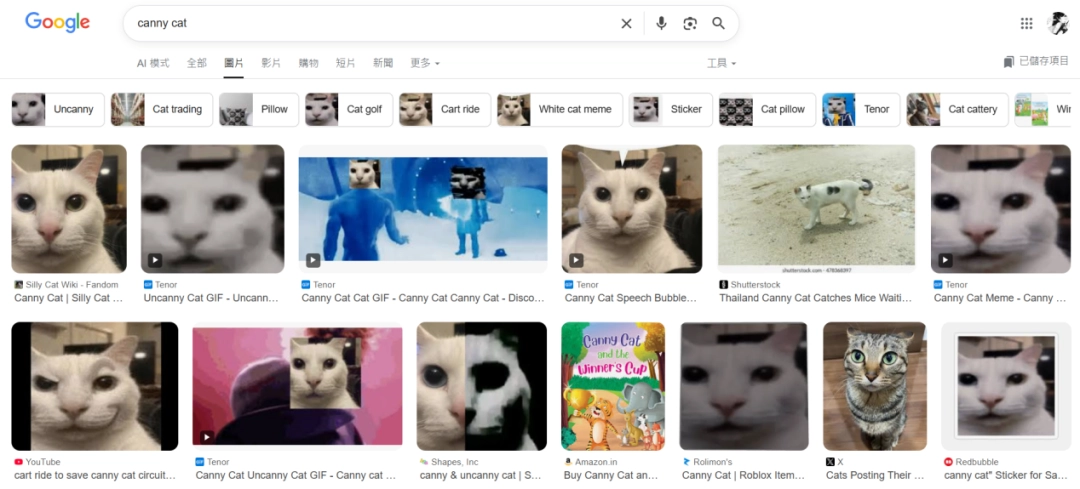Image resolution: width=1080 pixels, height=489 pixels.
Task: Open the Shutterstock Thailand cat image
Action: point(816,208)
